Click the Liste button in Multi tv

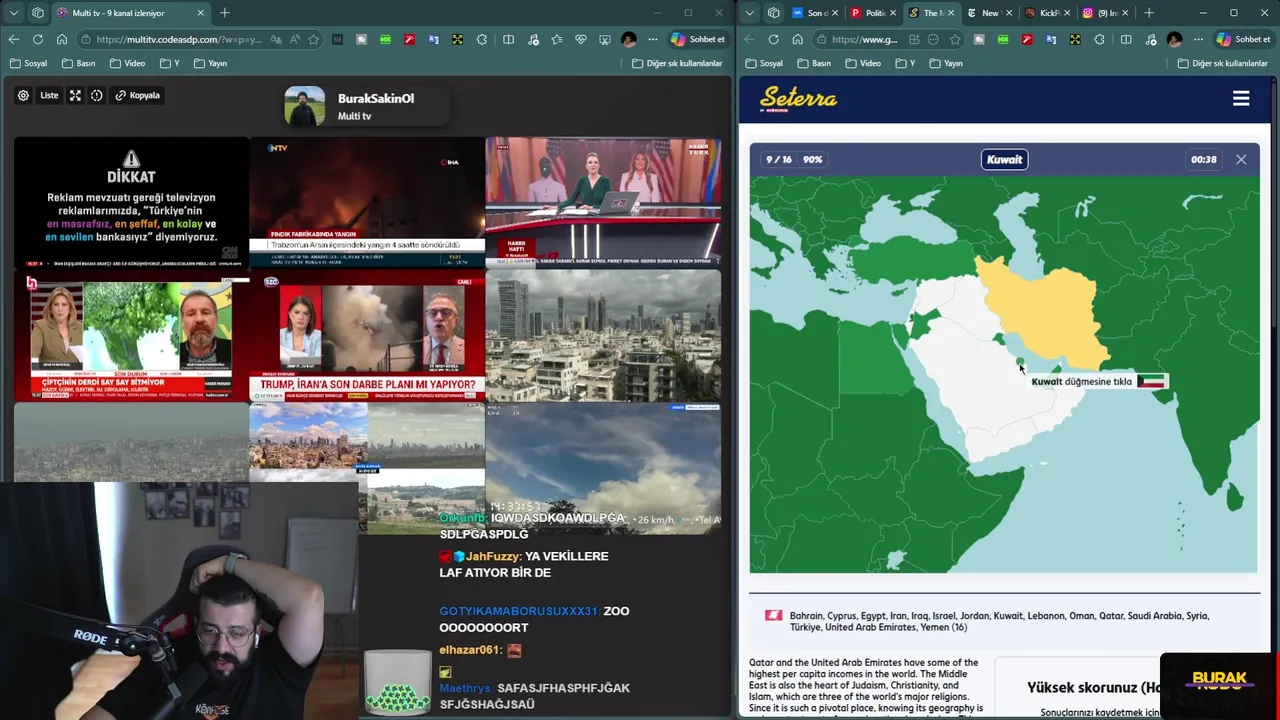(x=49, y=95)
